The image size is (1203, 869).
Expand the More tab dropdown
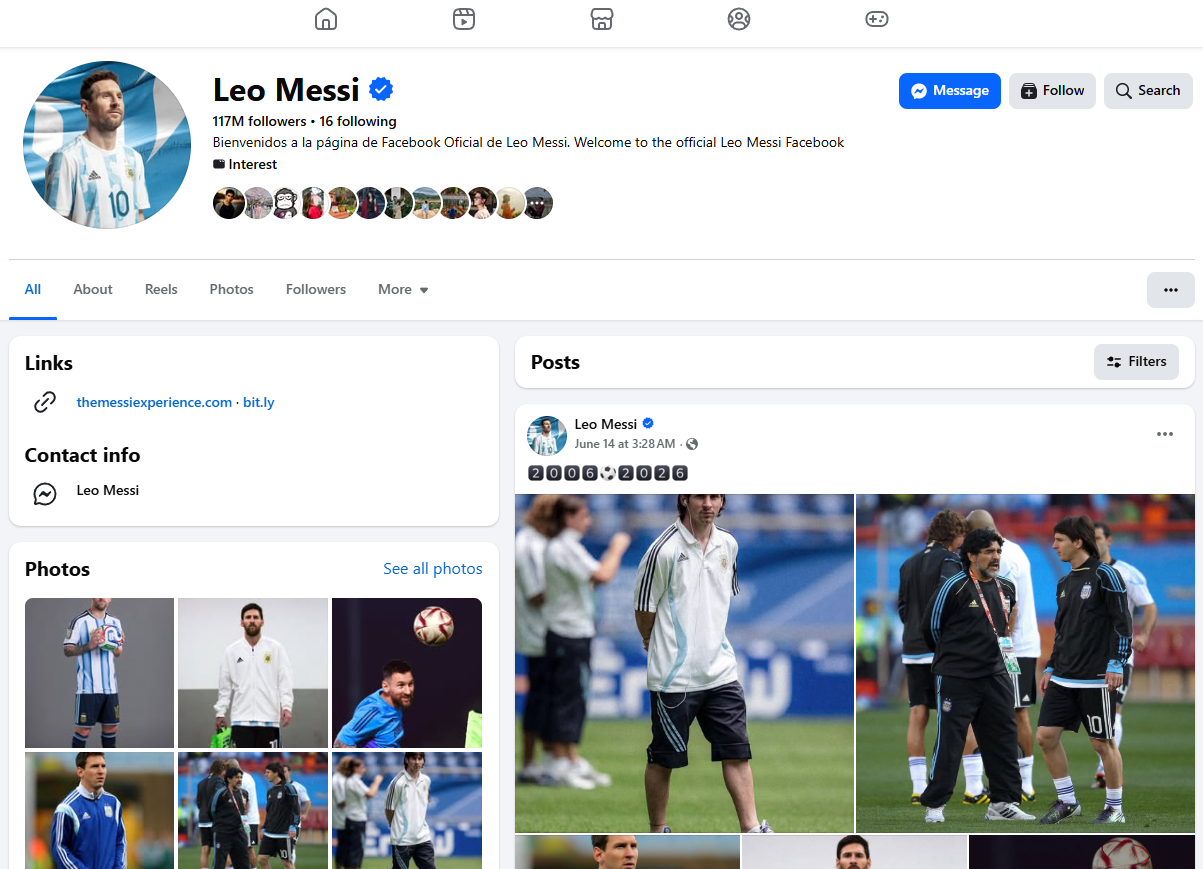pos(403,289)
